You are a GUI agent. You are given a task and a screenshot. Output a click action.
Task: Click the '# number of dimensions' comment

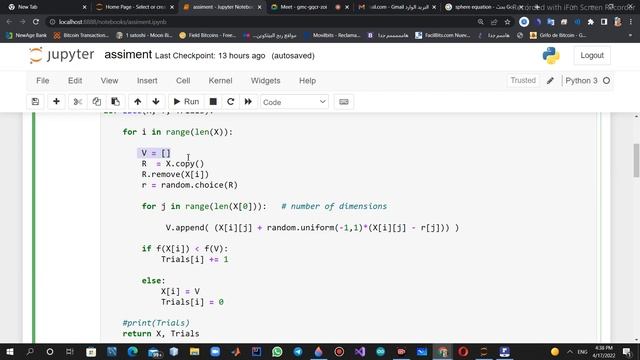click(334, 206)
